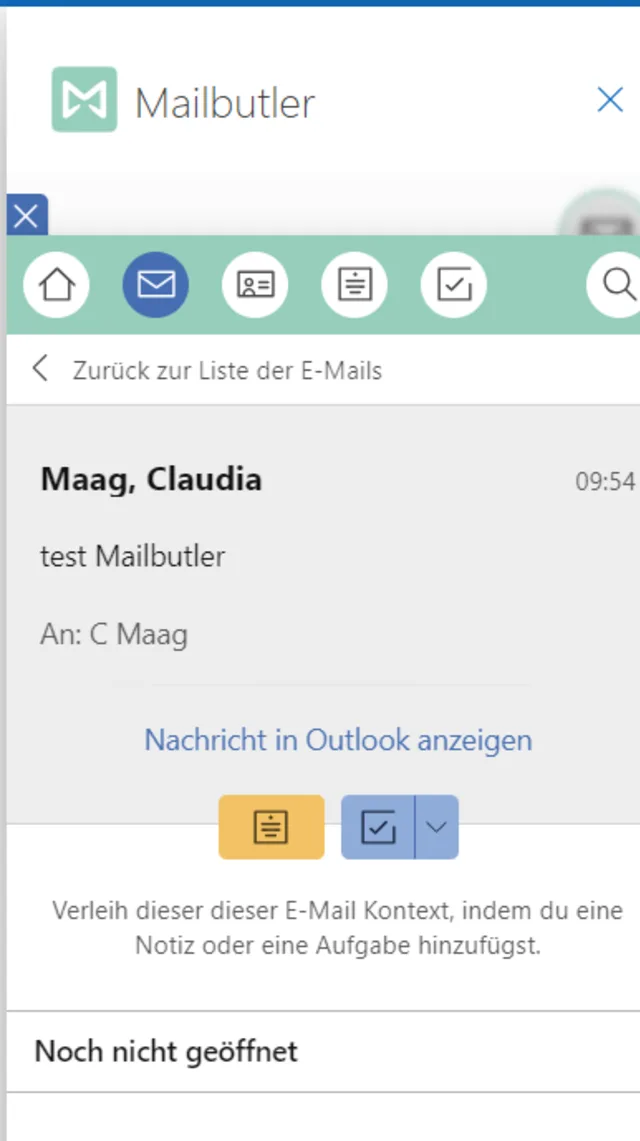The width and height of the screenshot is (640, 1141).
Task: Click "Zurück zur Liste der E-Mails"
Action: [x=227, y=371]
